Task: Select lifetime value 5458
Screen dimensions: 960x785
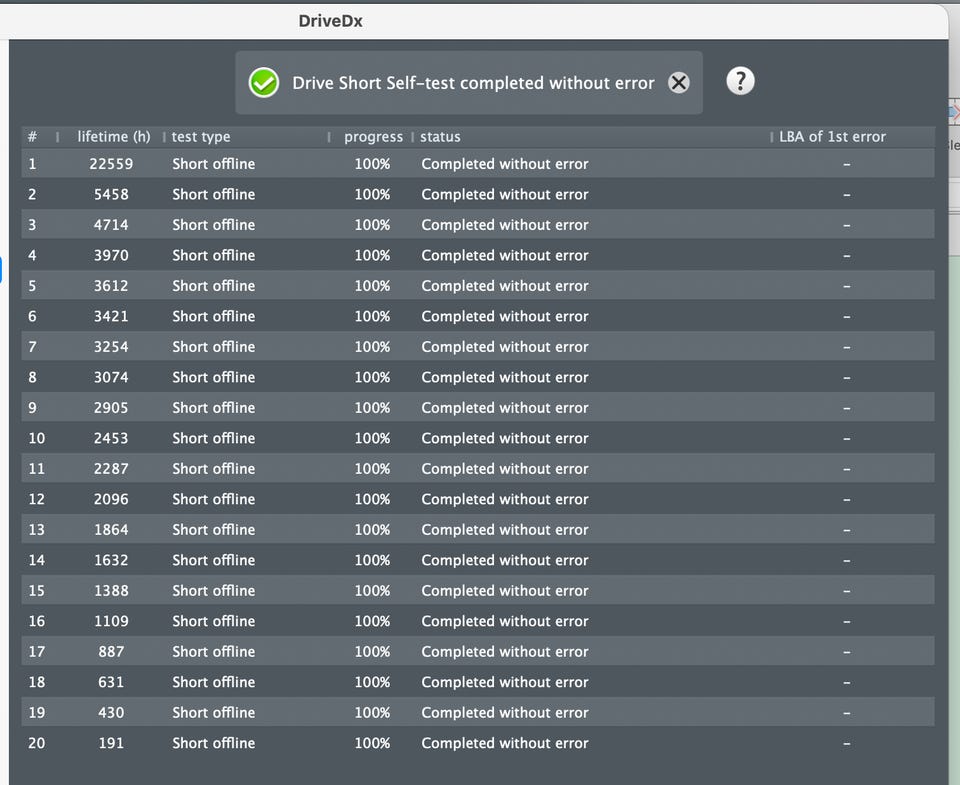Action: [111, 195]
